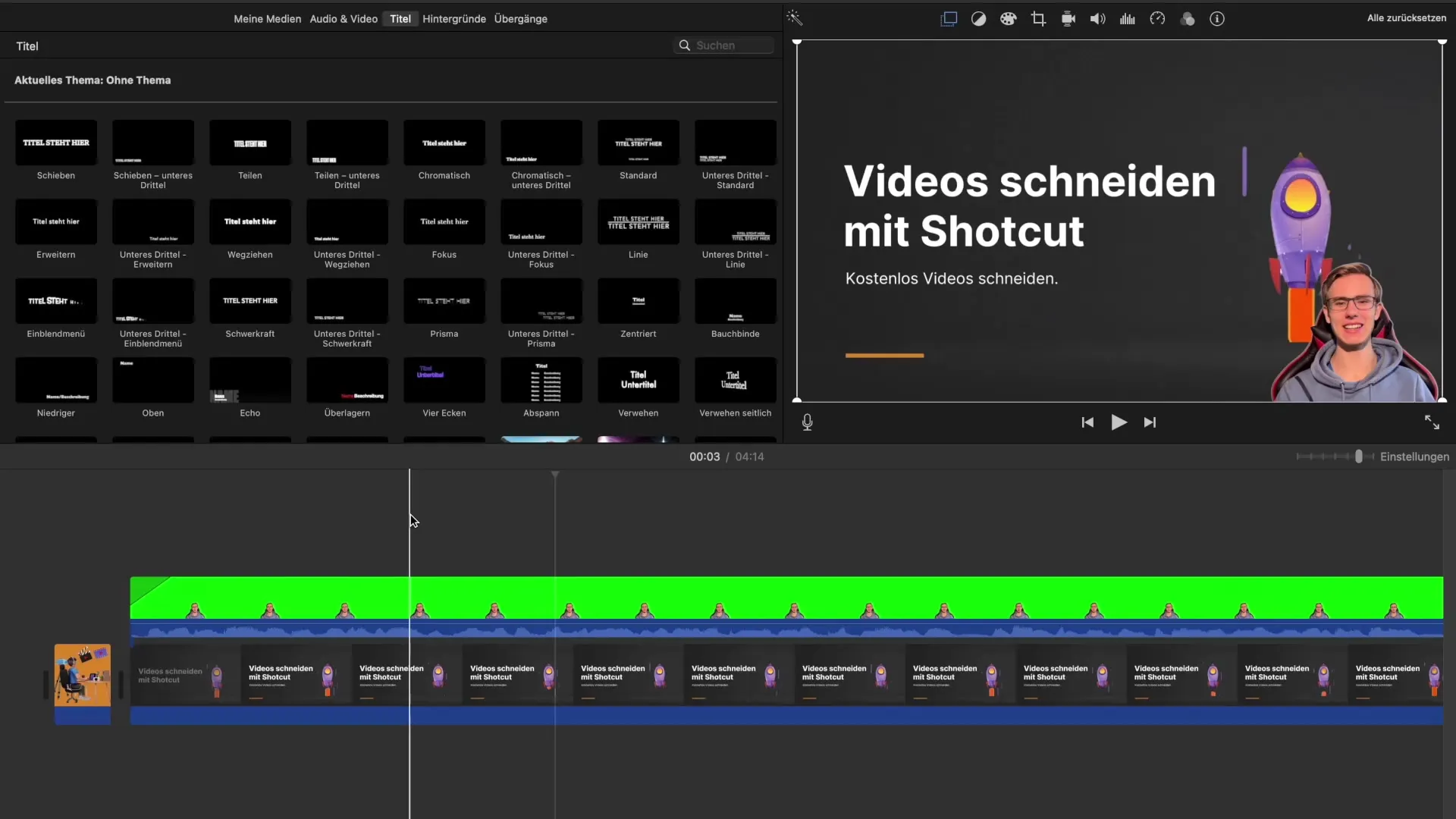Screen dimensions: 1456x819
Task: Select the Echo title thumbnail
Action: pyautogui.click(x=250, y=380)
